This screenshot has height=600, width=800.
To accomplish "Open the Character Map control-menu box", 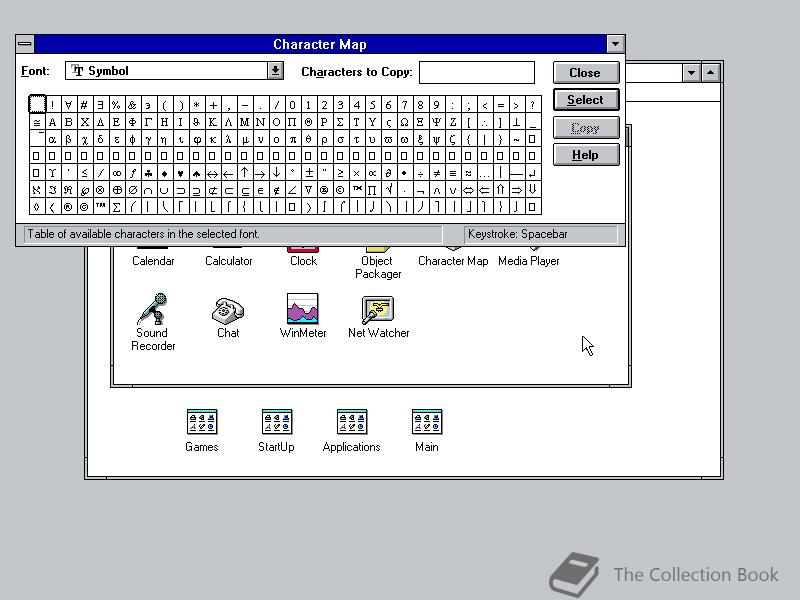I will point(24,44).
